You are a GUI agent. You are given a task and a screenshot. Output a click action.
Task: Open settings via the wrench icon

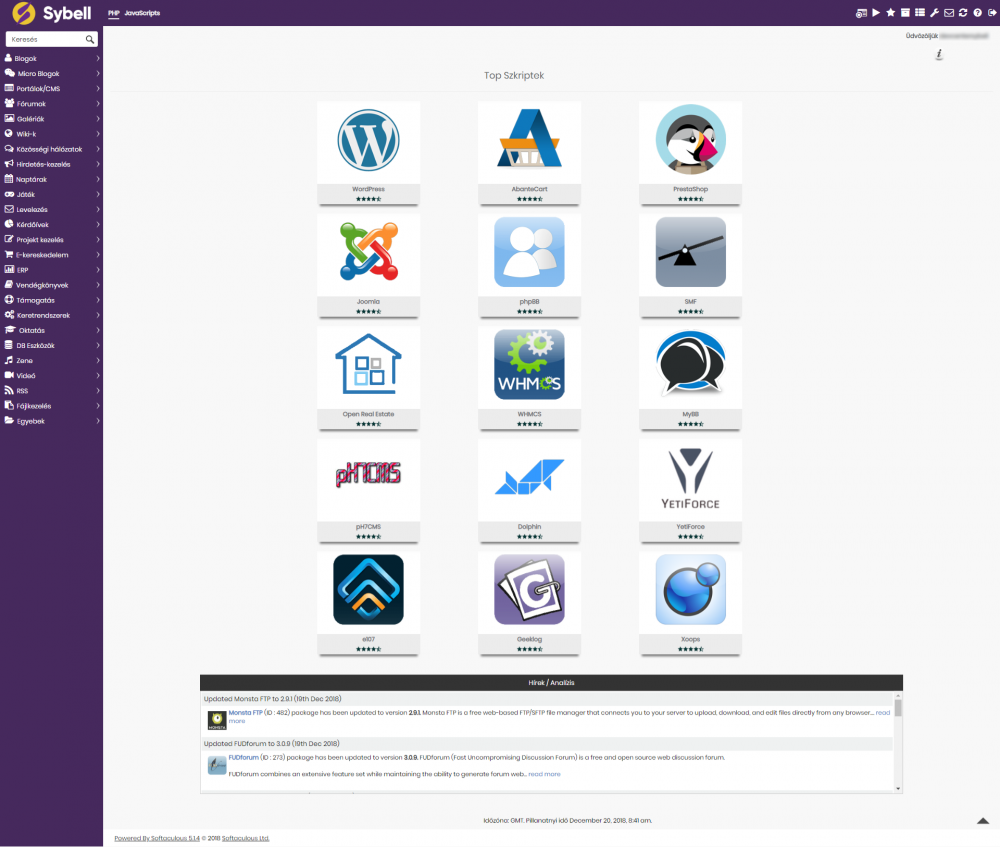pos(934,13)
